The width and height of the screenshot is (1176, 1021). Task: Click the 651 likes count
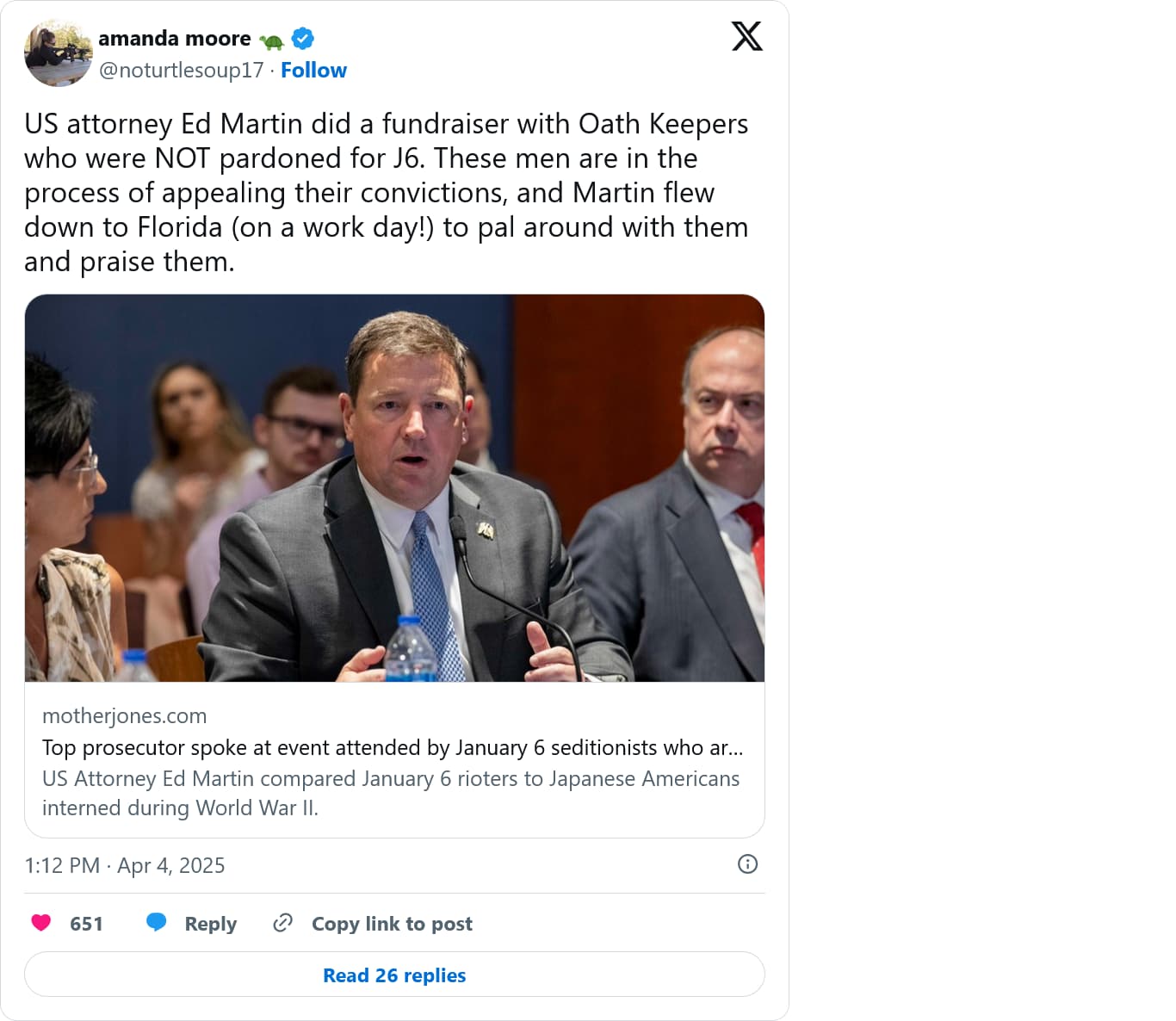(86, 924)
